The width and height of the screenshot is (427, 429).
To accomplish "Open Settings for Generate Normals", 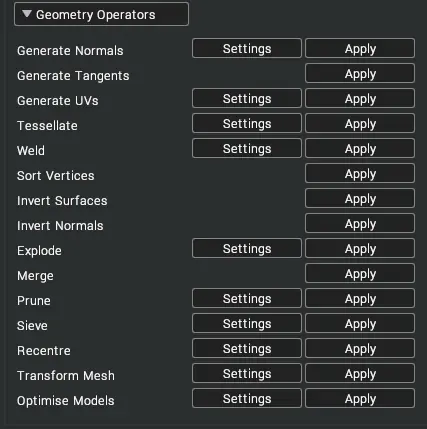I will 247,48.
